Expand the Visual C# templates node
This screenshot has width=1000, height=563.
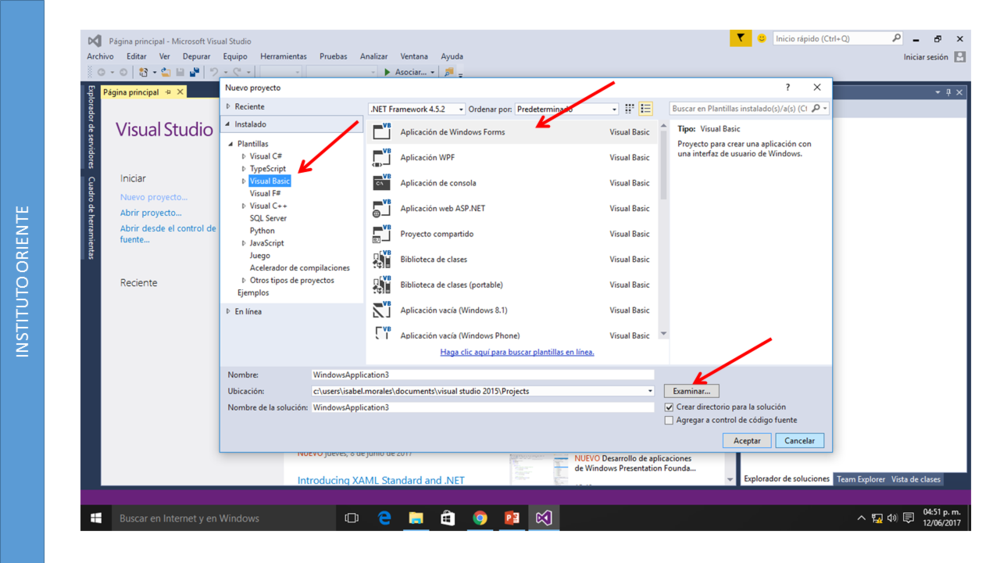click(x=244, y=157)
